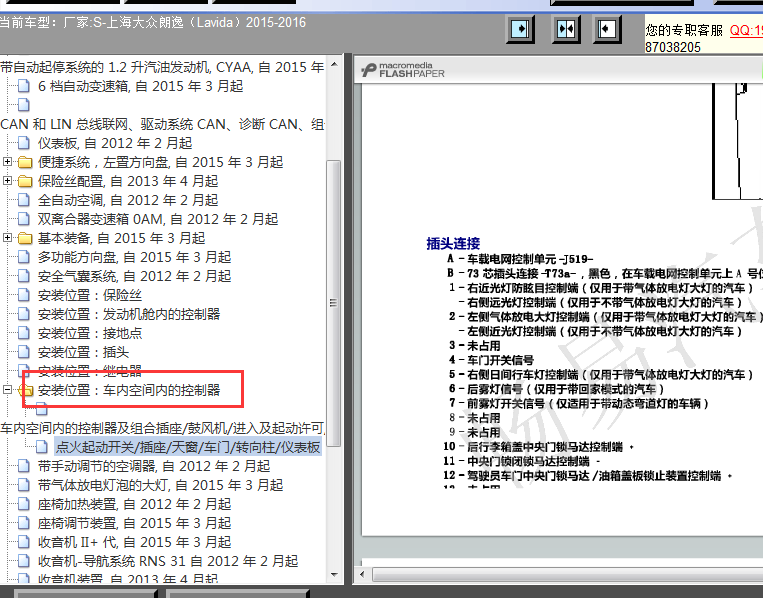Click the right-arrow panel layout icon
763x598 pixels.
pos(520,29)
